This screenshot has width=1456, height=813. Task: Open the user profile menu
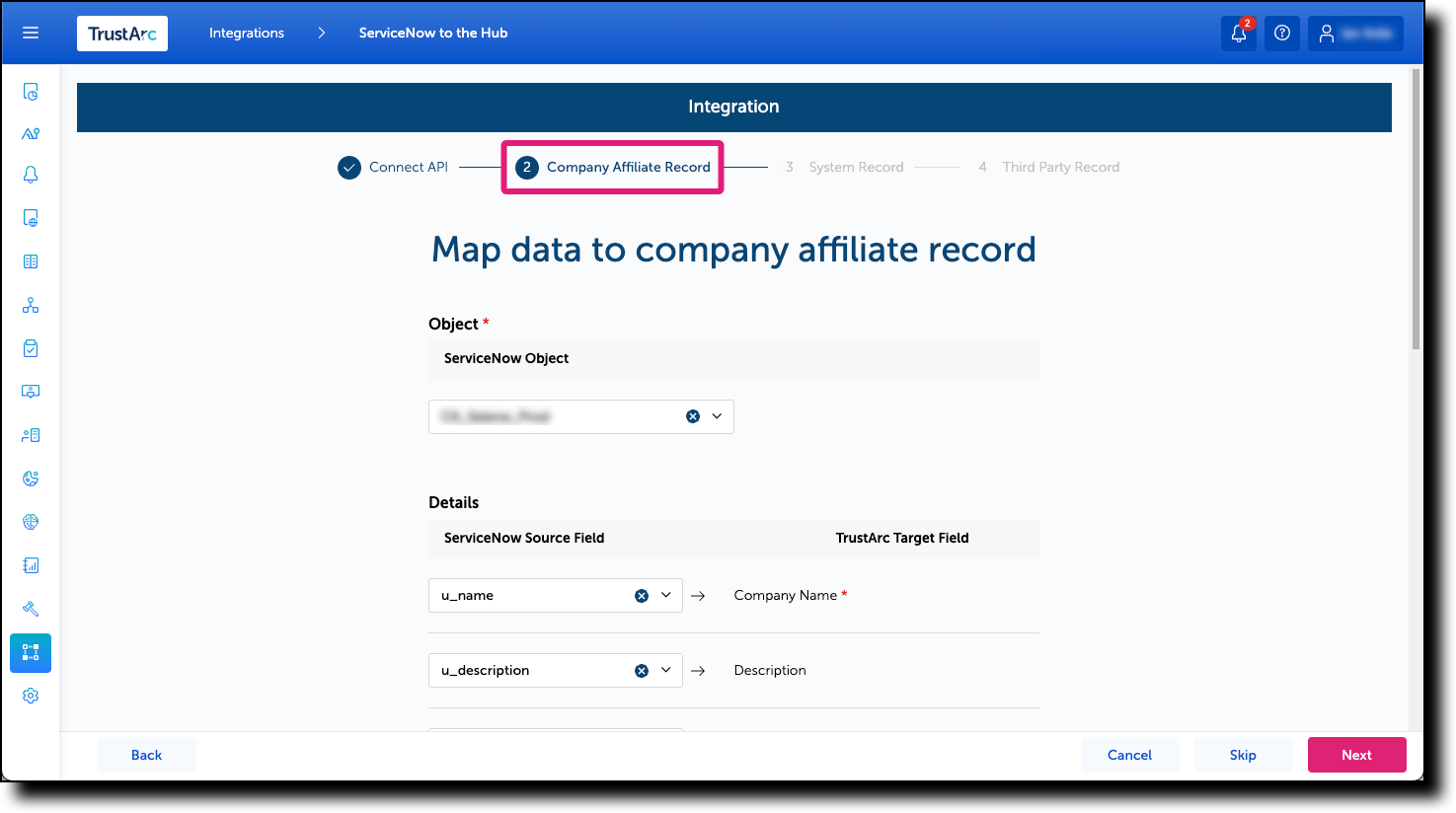click(x=1354, y=33)
